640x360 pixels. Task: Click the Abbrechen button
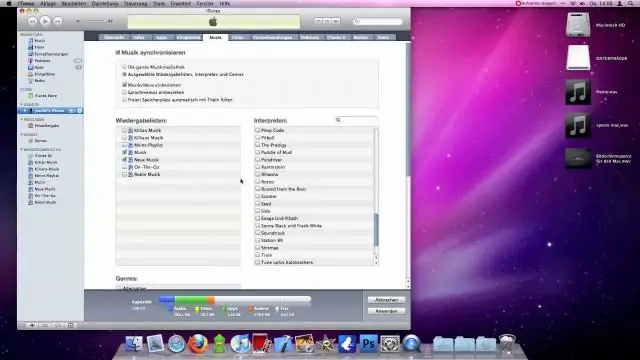point(386,300)
